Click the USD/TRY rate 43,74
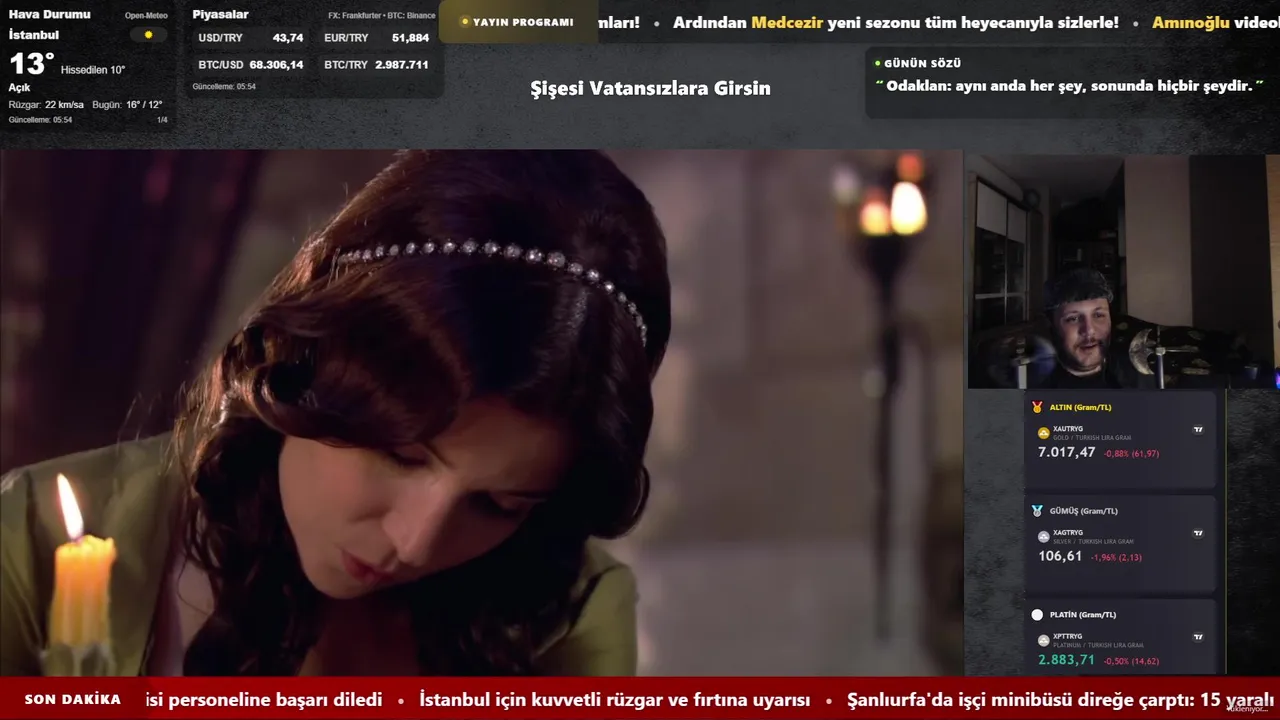The width and height of the screenshot is (1280, 720). pos(288,38)
